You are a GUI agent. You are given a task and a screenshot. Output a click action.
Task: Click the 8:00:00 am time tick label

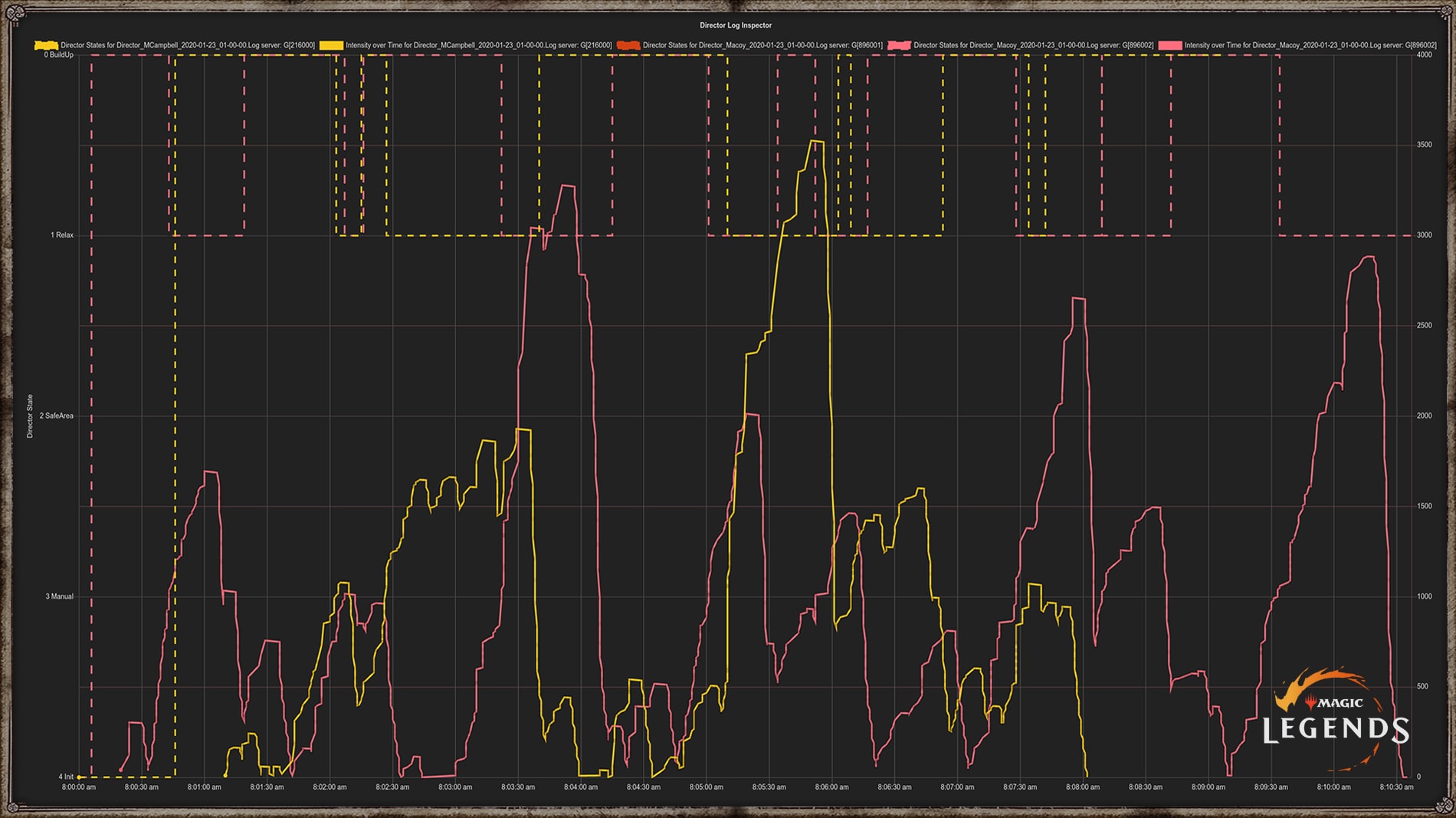click(x=79, y=787)
